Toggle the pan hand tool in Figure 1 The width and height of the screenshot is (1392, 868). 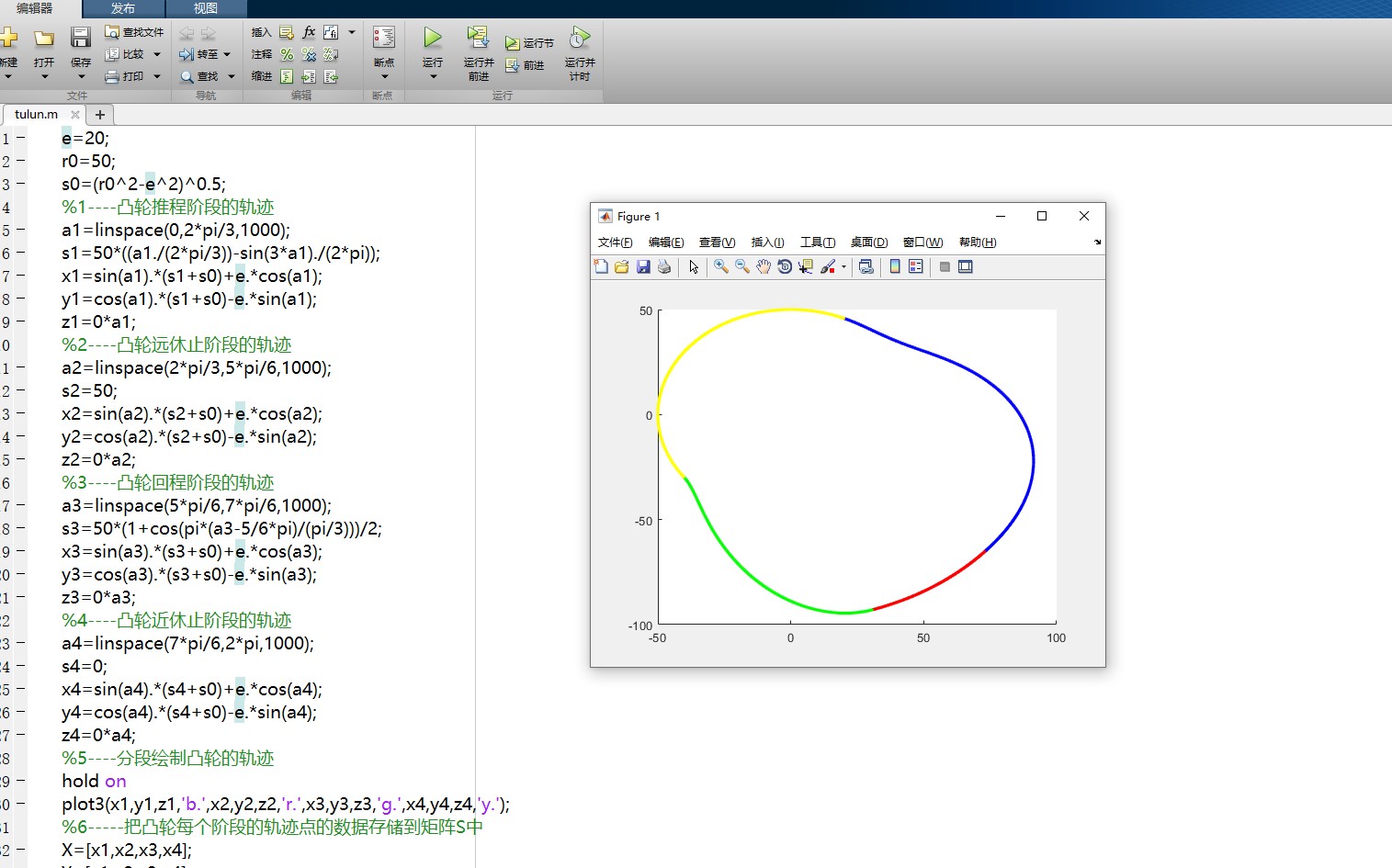pos(764,266)
